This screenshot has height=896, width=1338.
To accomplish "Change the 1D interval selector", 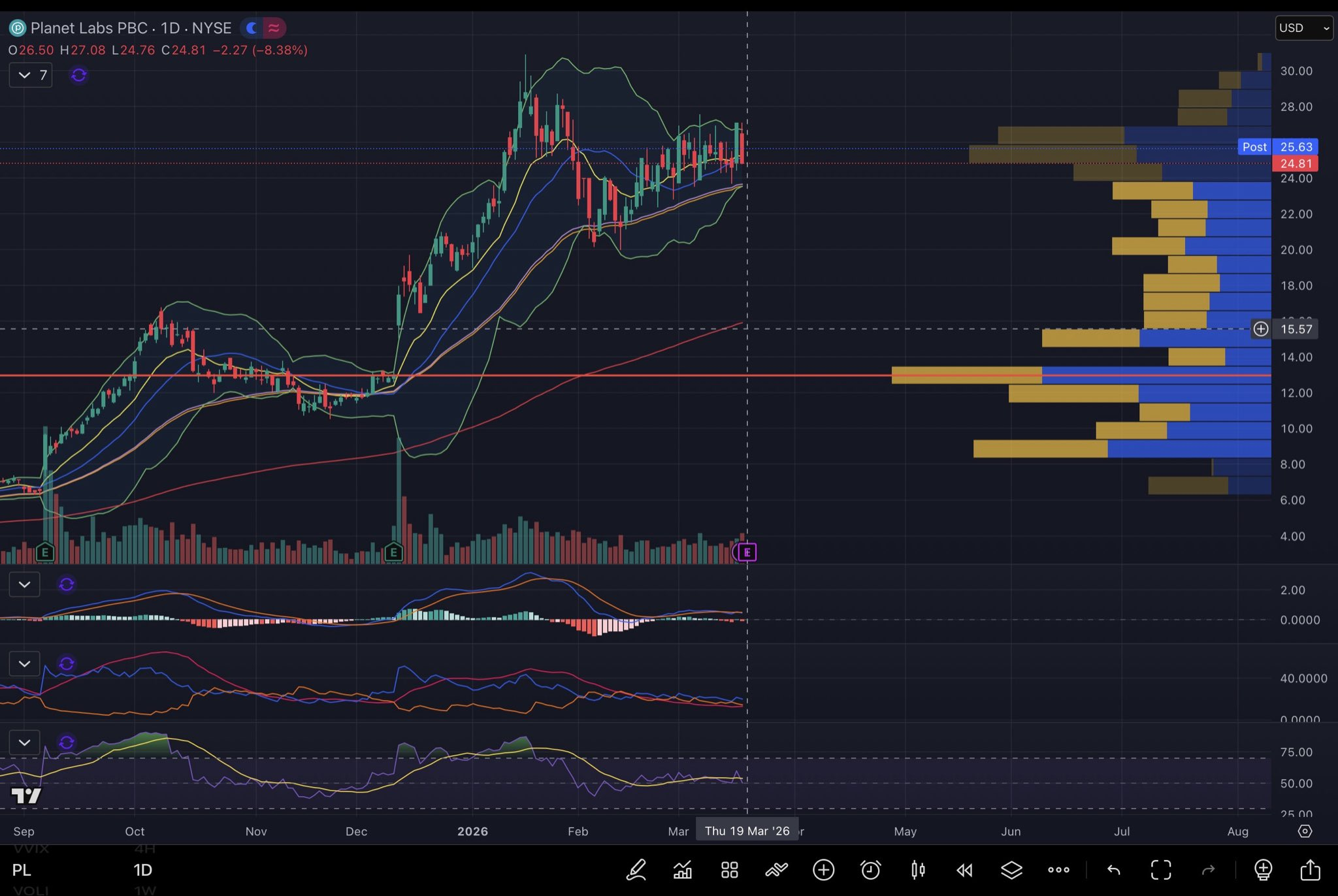I will 142,870.
